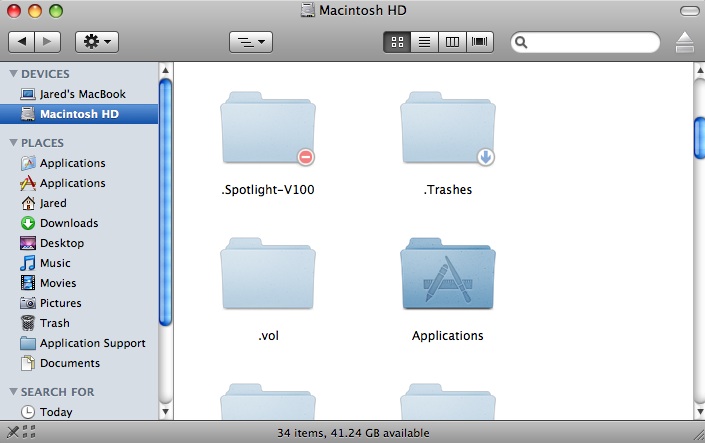Click the .Trashes file name label

(x=448, y=190)
